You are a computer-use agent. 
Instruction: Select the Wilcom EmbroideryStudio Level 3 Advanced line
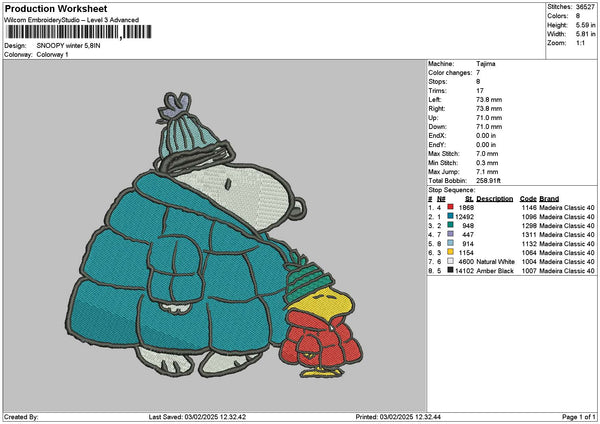coord(72,20)
